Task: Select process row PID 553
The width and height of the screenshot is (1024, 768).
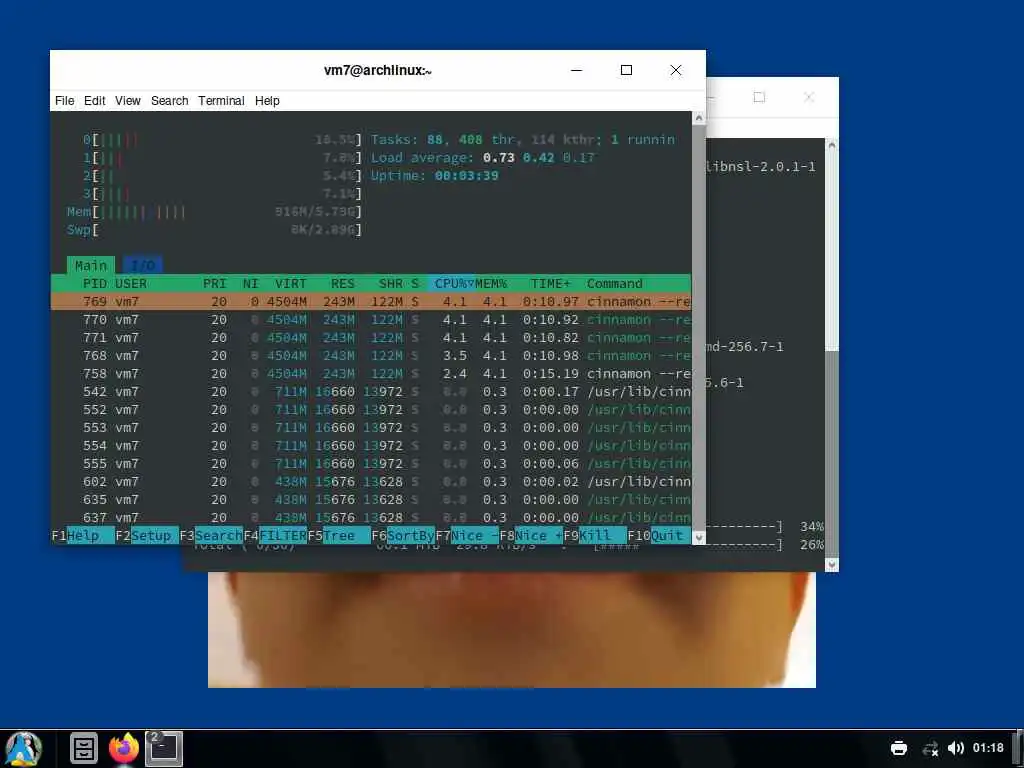Action: click(370, 428)
